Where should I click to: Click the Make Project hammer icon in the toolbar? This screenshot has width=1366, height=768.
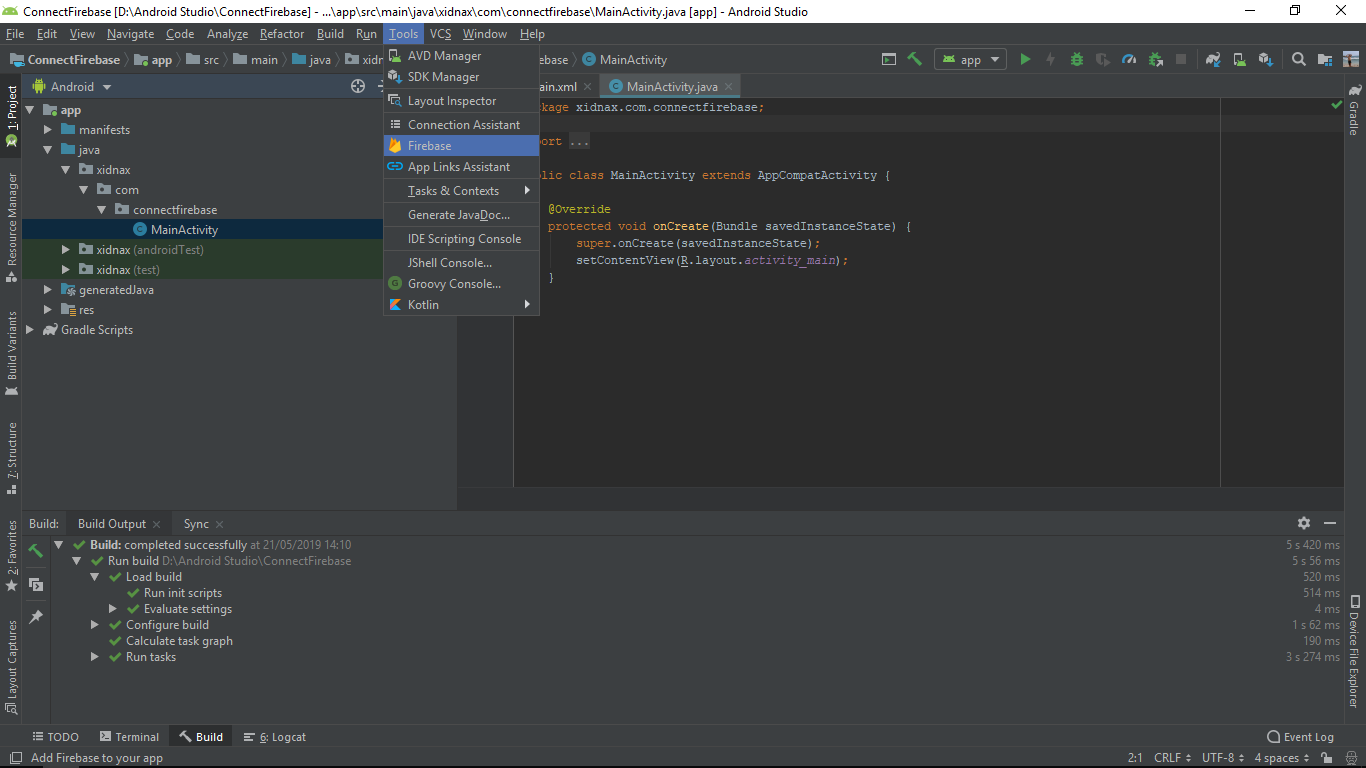click(x=914, y=59)
